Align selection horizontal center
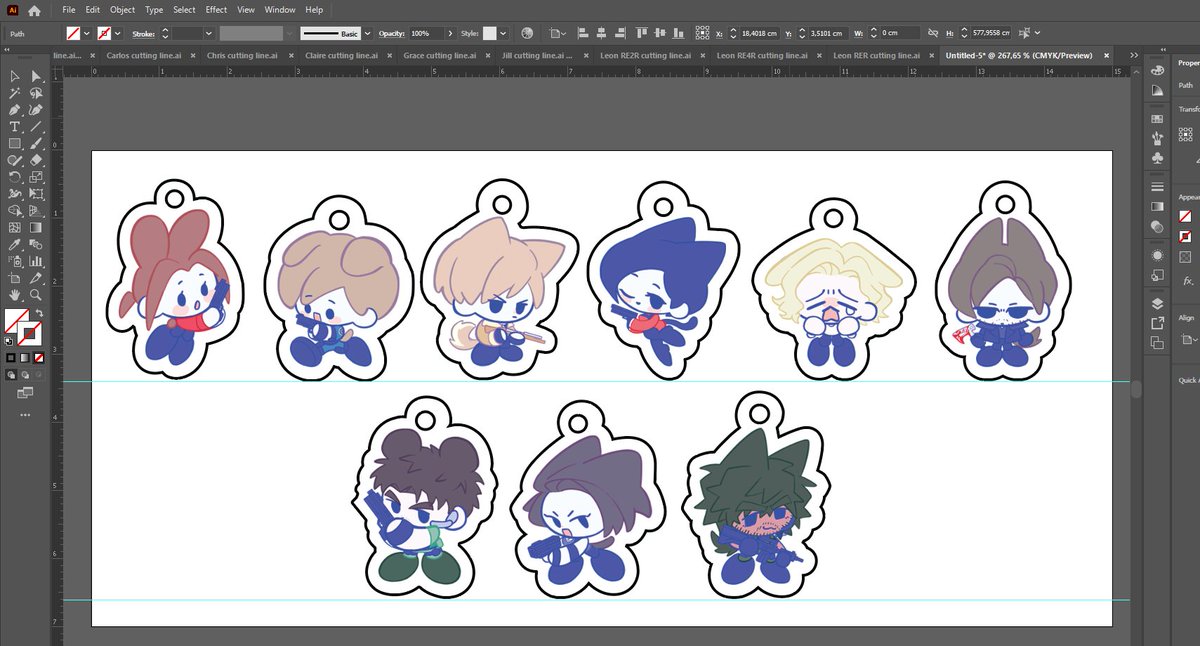Viewport: 1200px width, 646px height. click(x=603, y=33)
